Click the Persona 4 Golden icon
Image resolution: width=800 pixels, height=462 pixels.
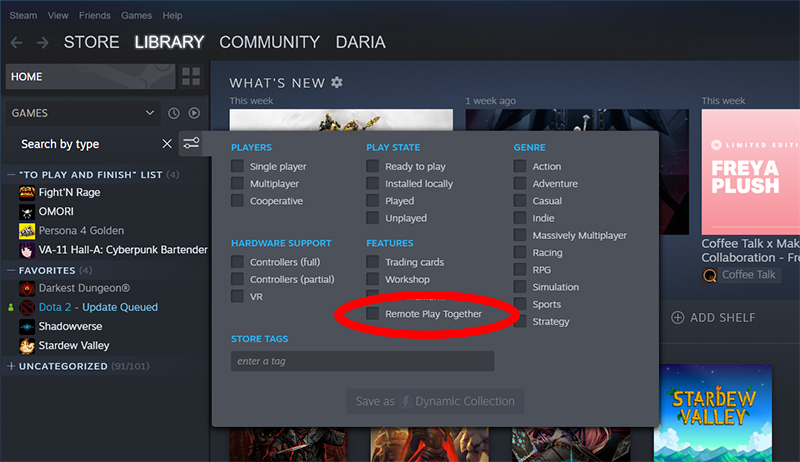27,231
